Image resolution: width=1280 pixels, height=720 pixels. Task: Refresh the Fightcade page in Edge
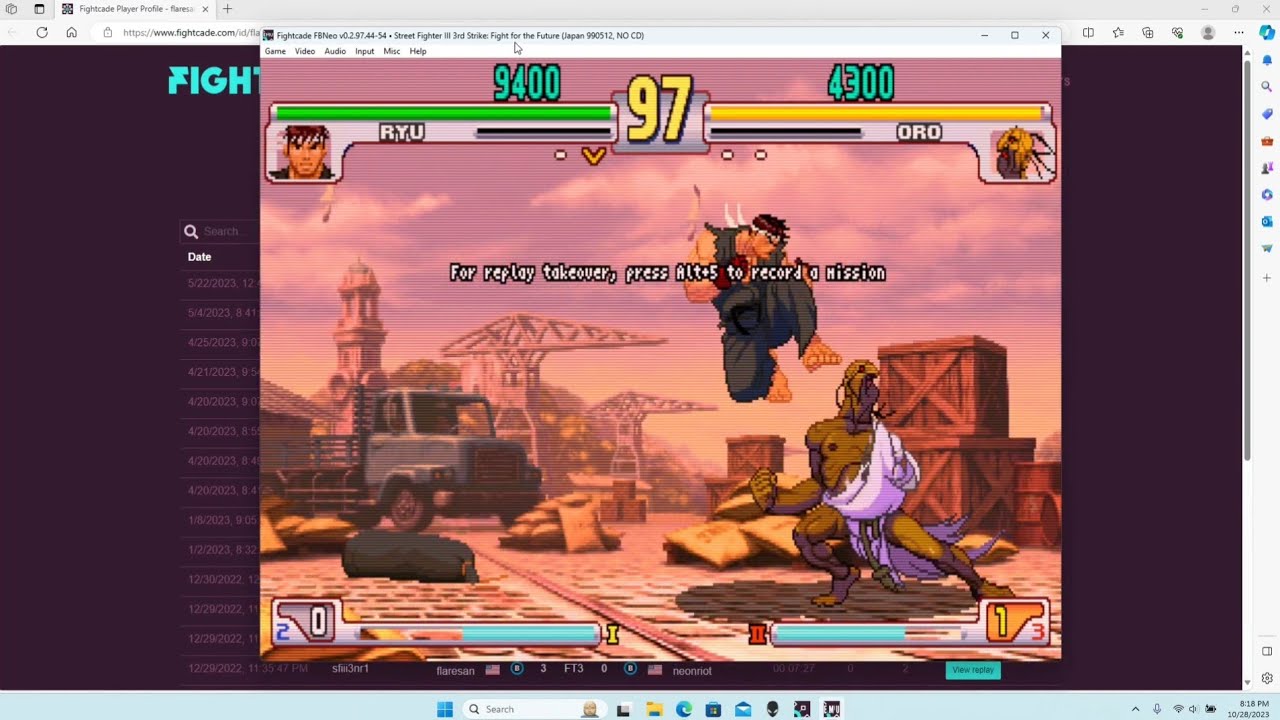tap(42, 32)
